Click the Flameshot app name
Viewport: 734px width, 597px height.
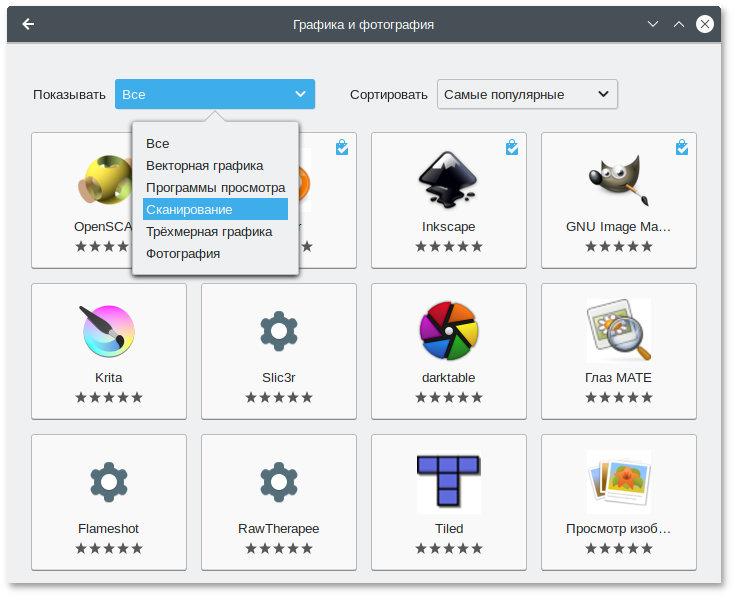[x=109, y=529]
